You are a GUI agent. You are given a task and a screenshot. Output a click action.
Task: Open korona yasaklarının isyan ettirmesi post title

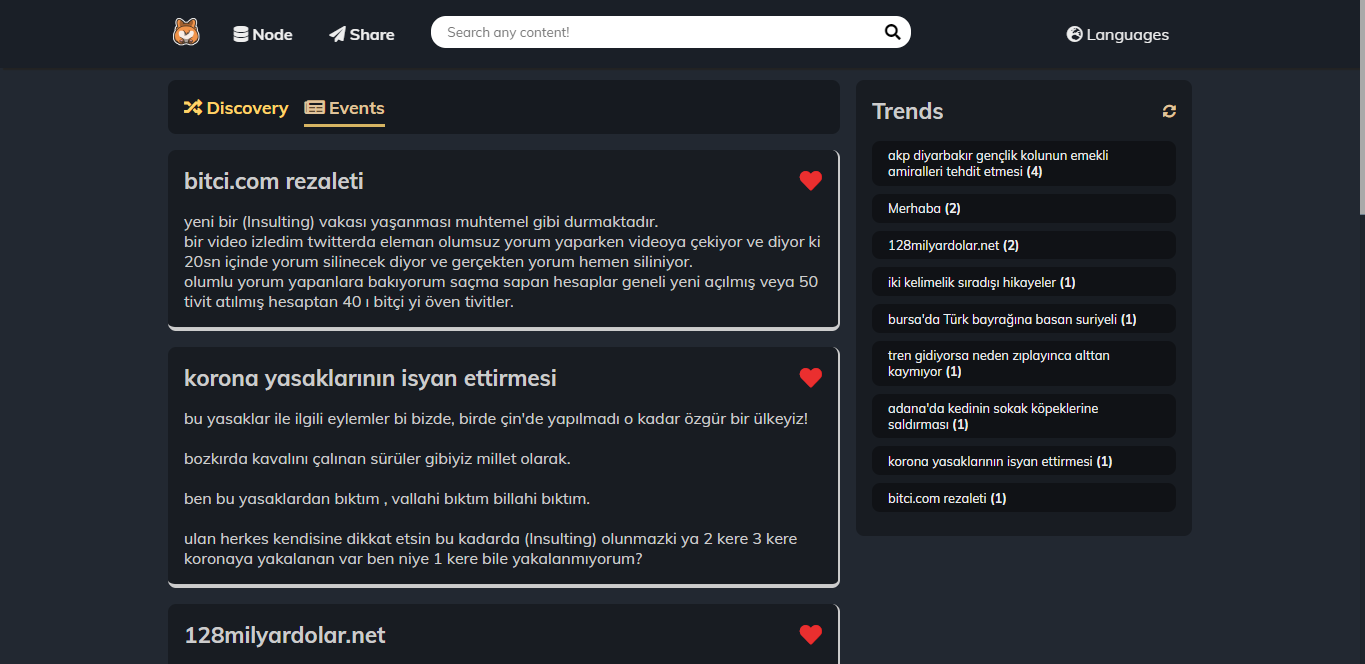point(370,378)
